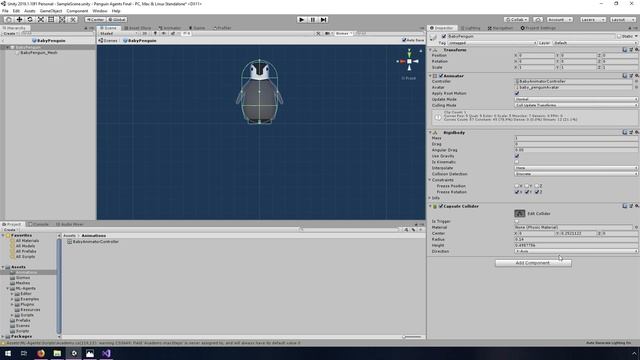Open the Component menu
This screenshot has height=360, width=640.
77,11
